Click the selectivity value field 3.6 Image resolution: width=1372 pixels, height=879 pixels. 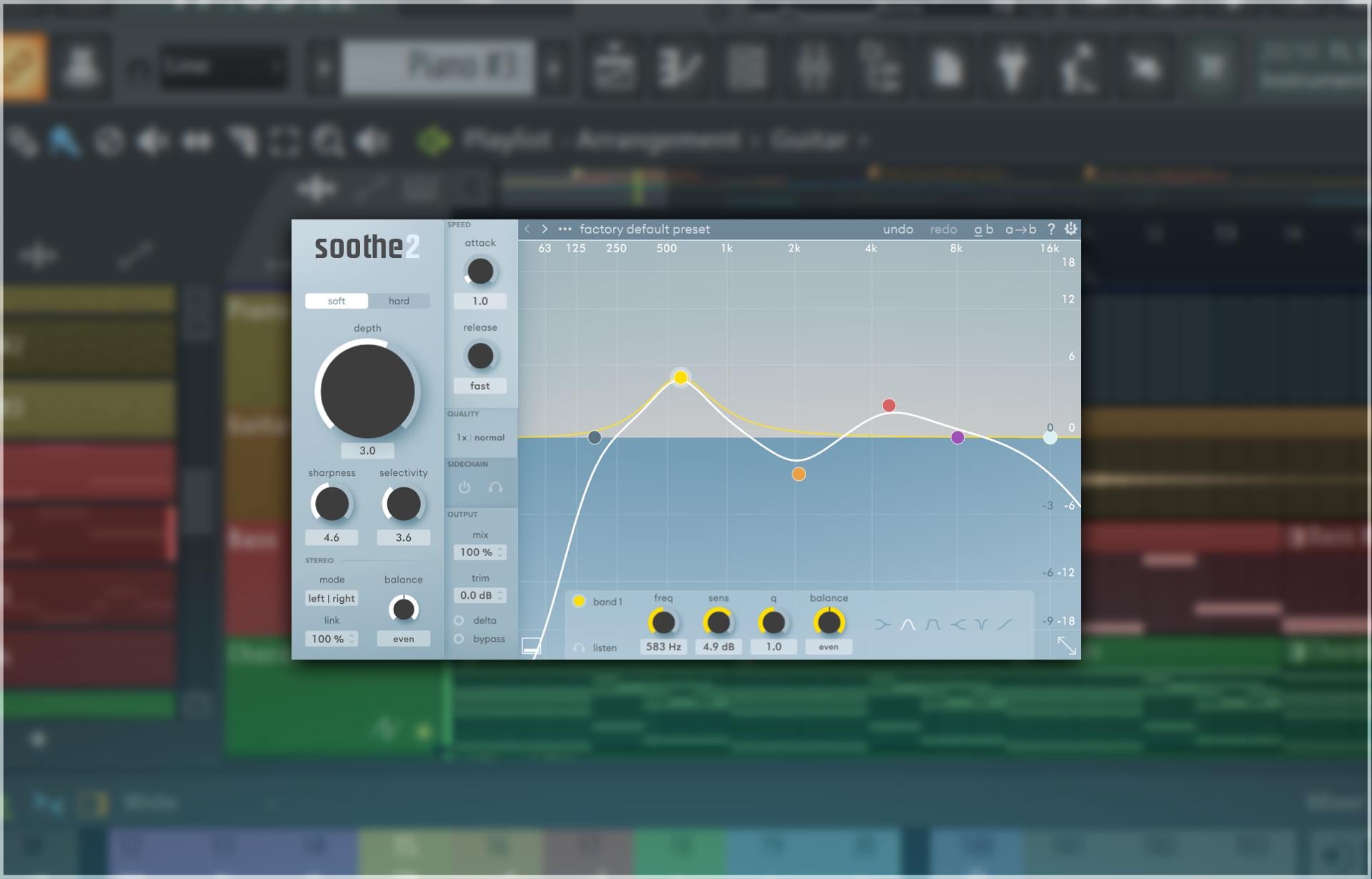[403, 537]
